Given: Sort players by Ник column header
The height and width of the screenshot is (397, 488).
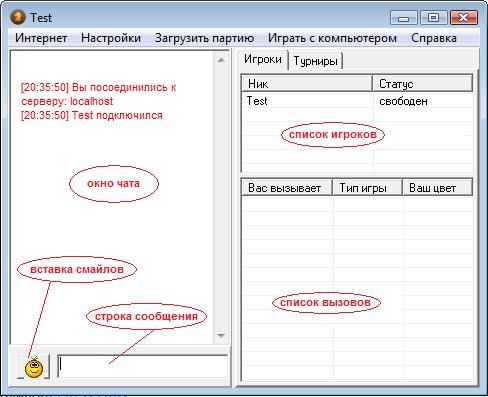Looking at the screenshot, I should [x=307, y=84].
